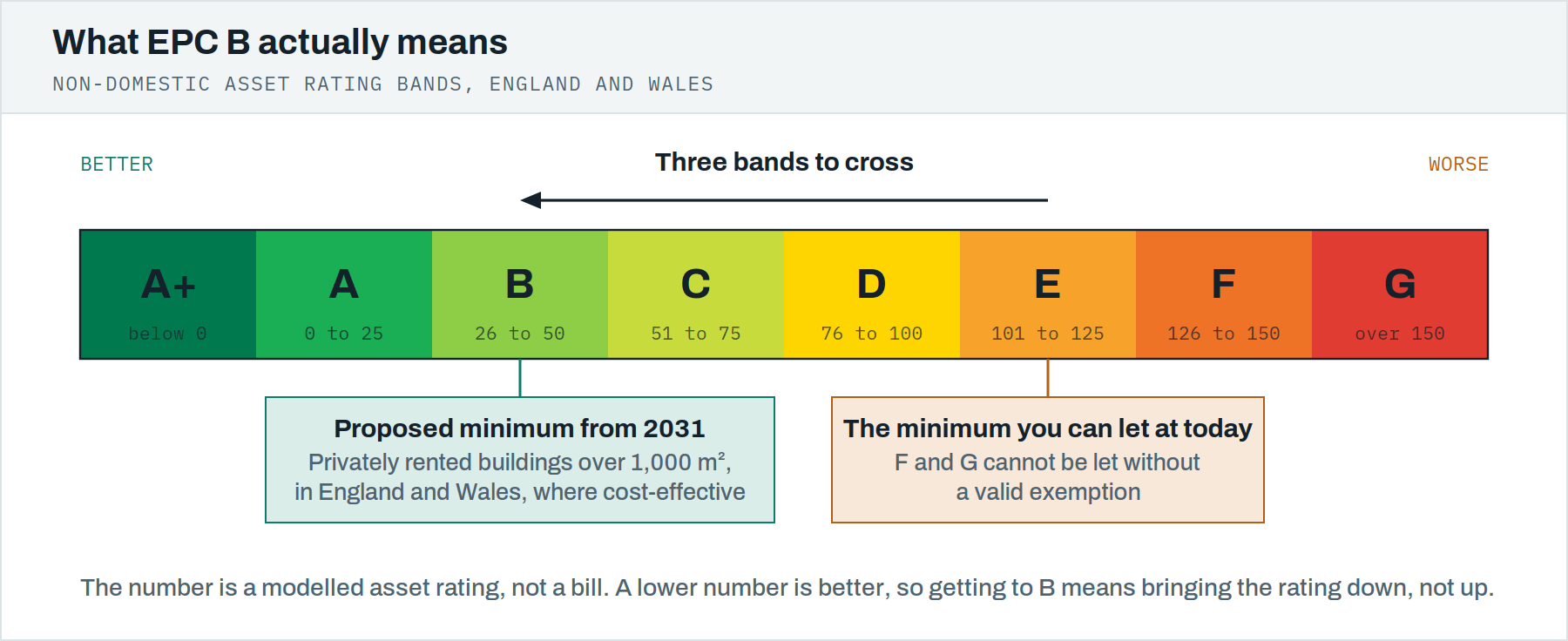
Task: Click the WORSE label
Action: point(1458,165)
